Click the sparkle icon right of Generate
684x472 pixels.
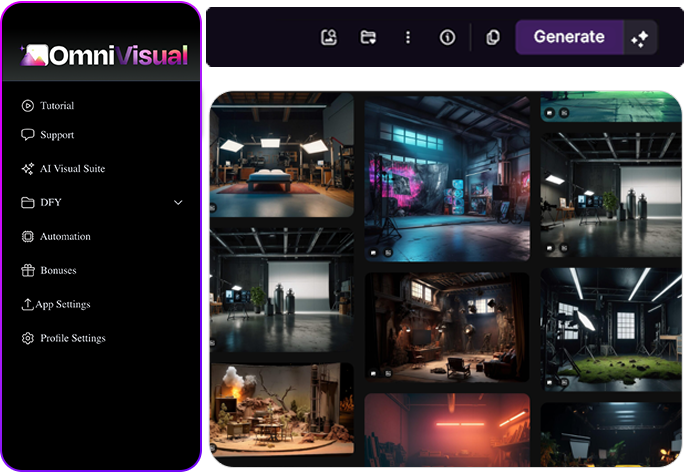point(640,38)
